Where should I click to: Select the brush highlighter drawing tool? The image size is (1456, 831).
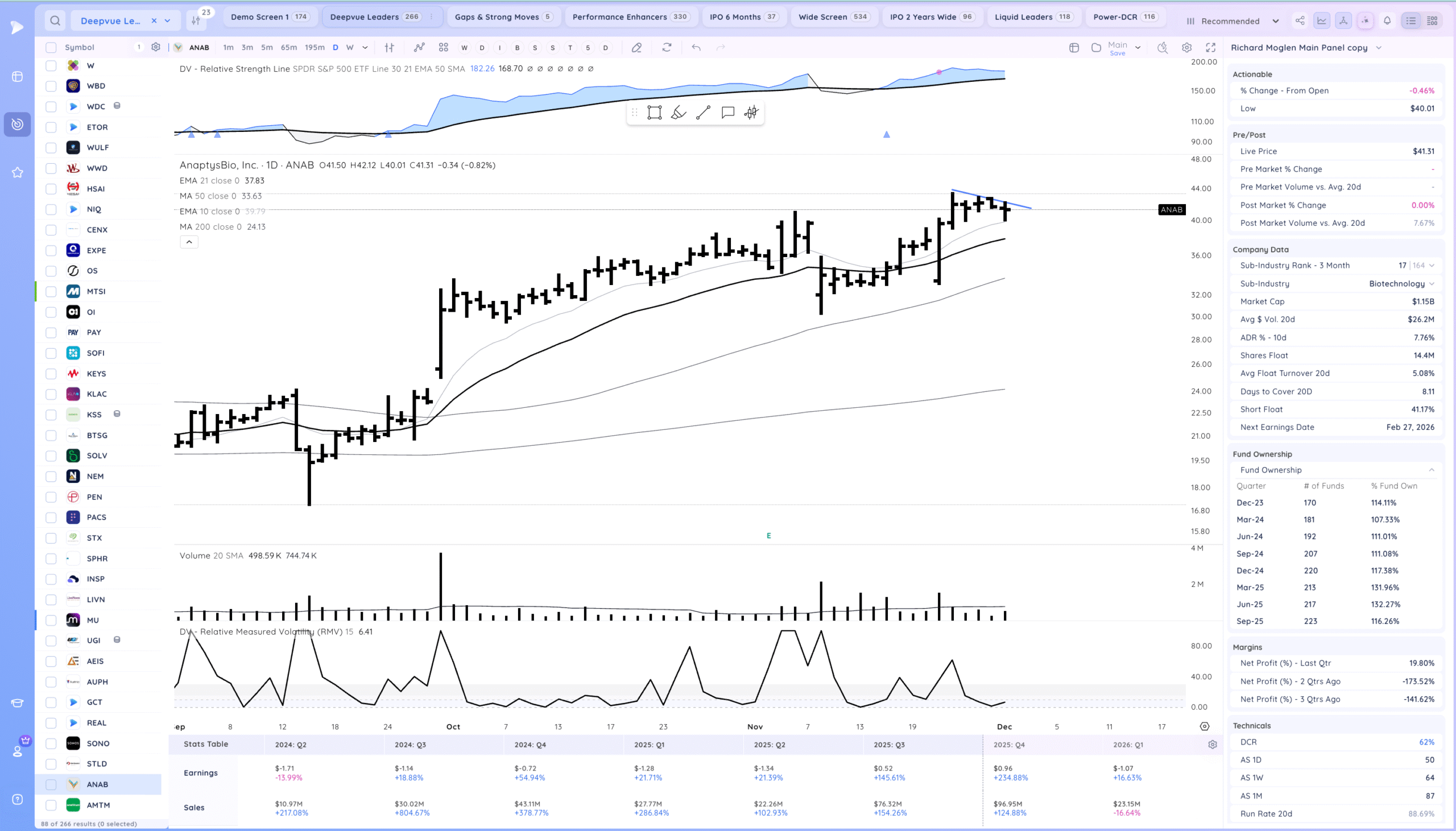pyautogui.click(x=679, y=113)
